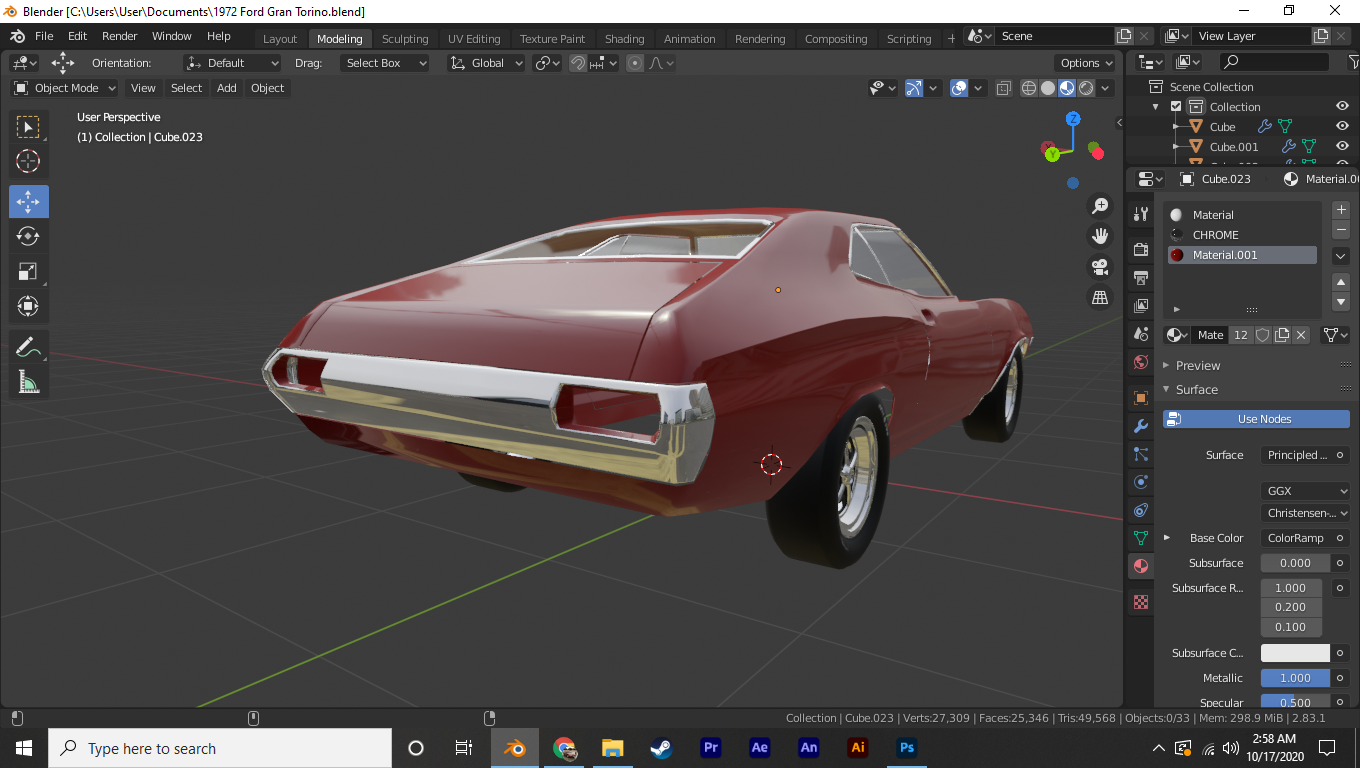Click the Use Nodes button
This screenshot has height=768, width=1360.
[1256, 419]
